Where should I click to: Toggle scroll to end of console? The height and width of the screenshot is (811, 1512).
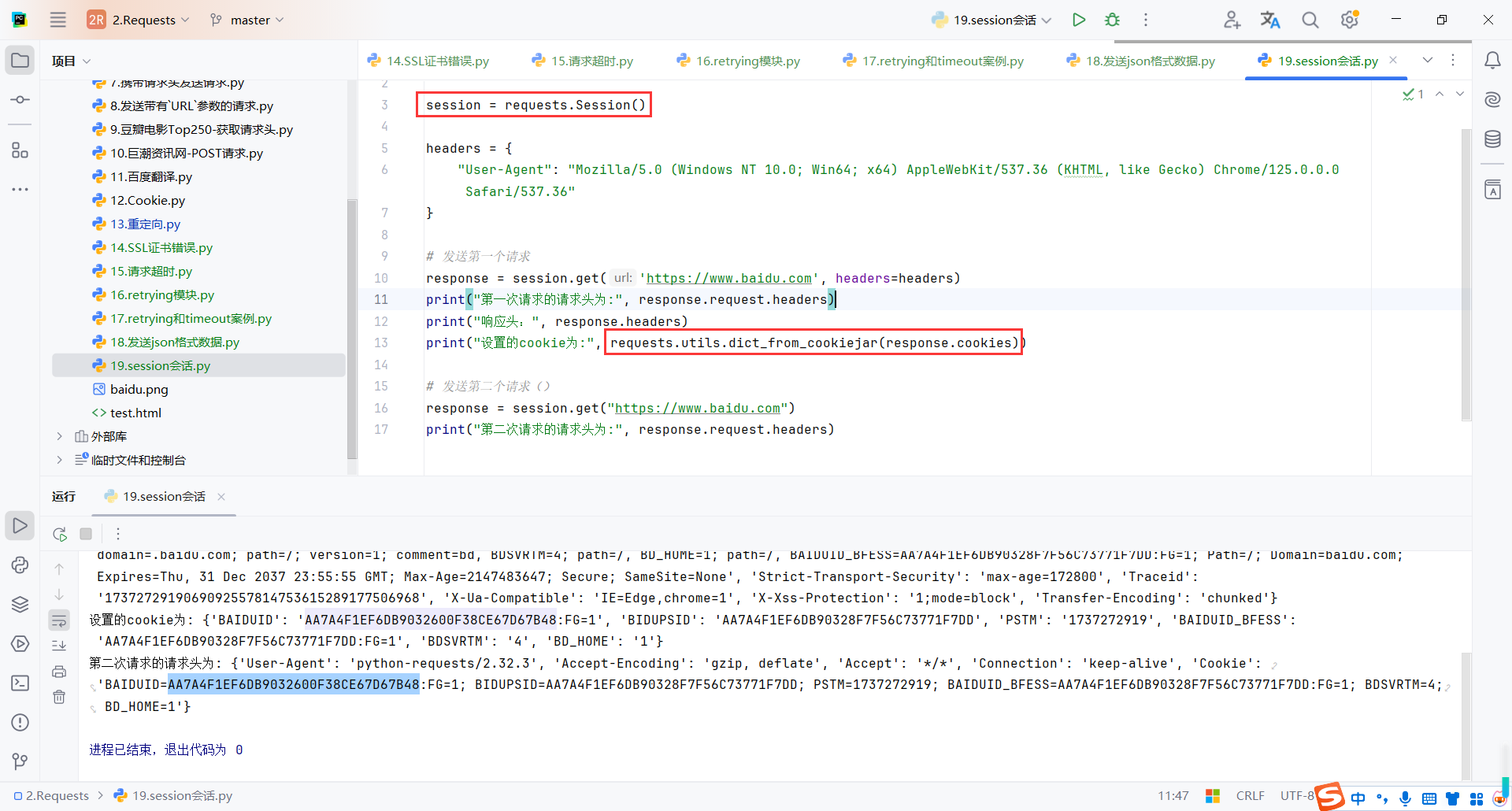[x=59, y=646]
